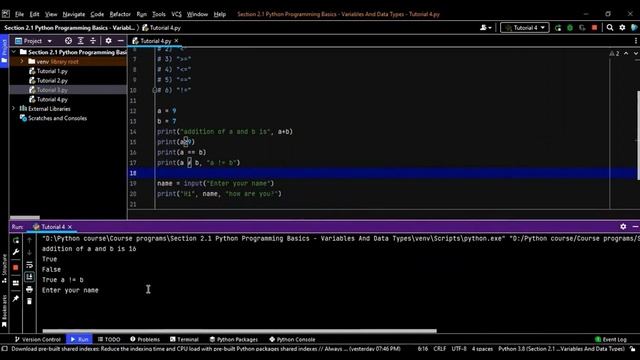
Task: Open the Tools menu
Action: [x=159, y=14]
